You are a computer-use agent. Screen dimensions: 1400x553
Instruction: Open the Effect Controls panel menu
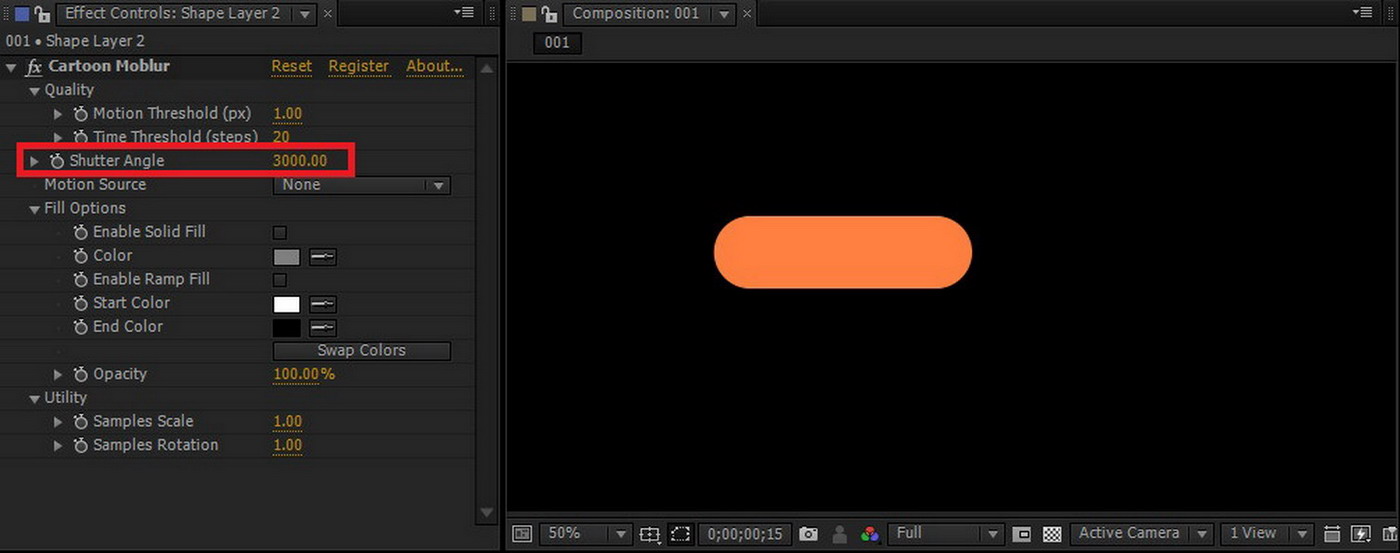point(463,13)
